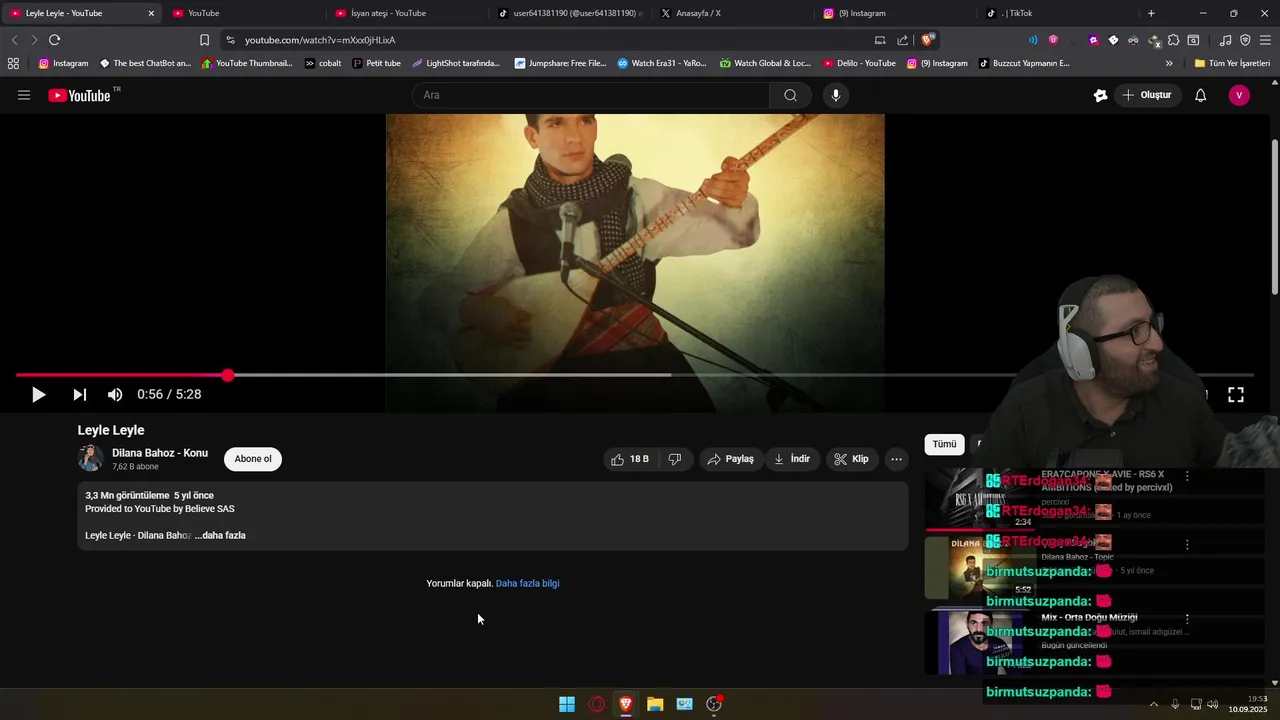Select the Tümü filter chip

click(945, 444)
